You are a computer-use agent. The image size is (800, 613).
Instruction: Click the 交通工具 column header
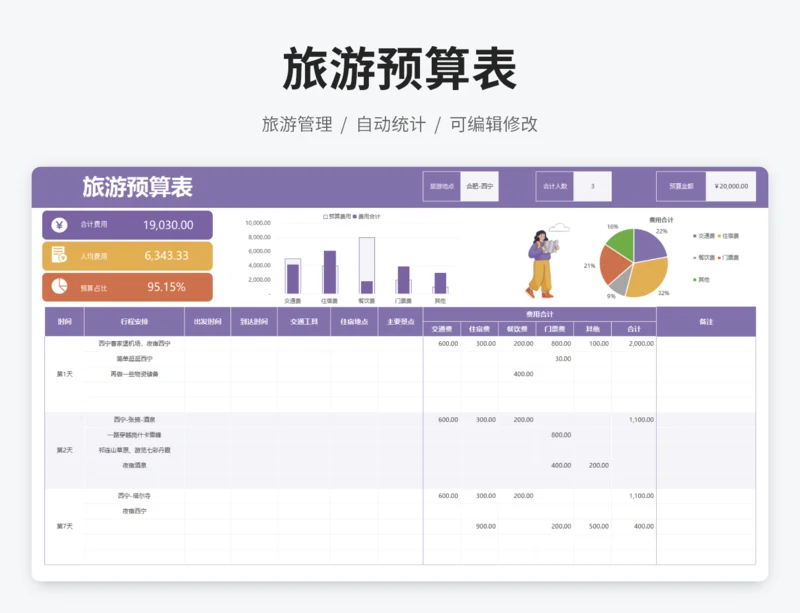(x=304, y=322)
